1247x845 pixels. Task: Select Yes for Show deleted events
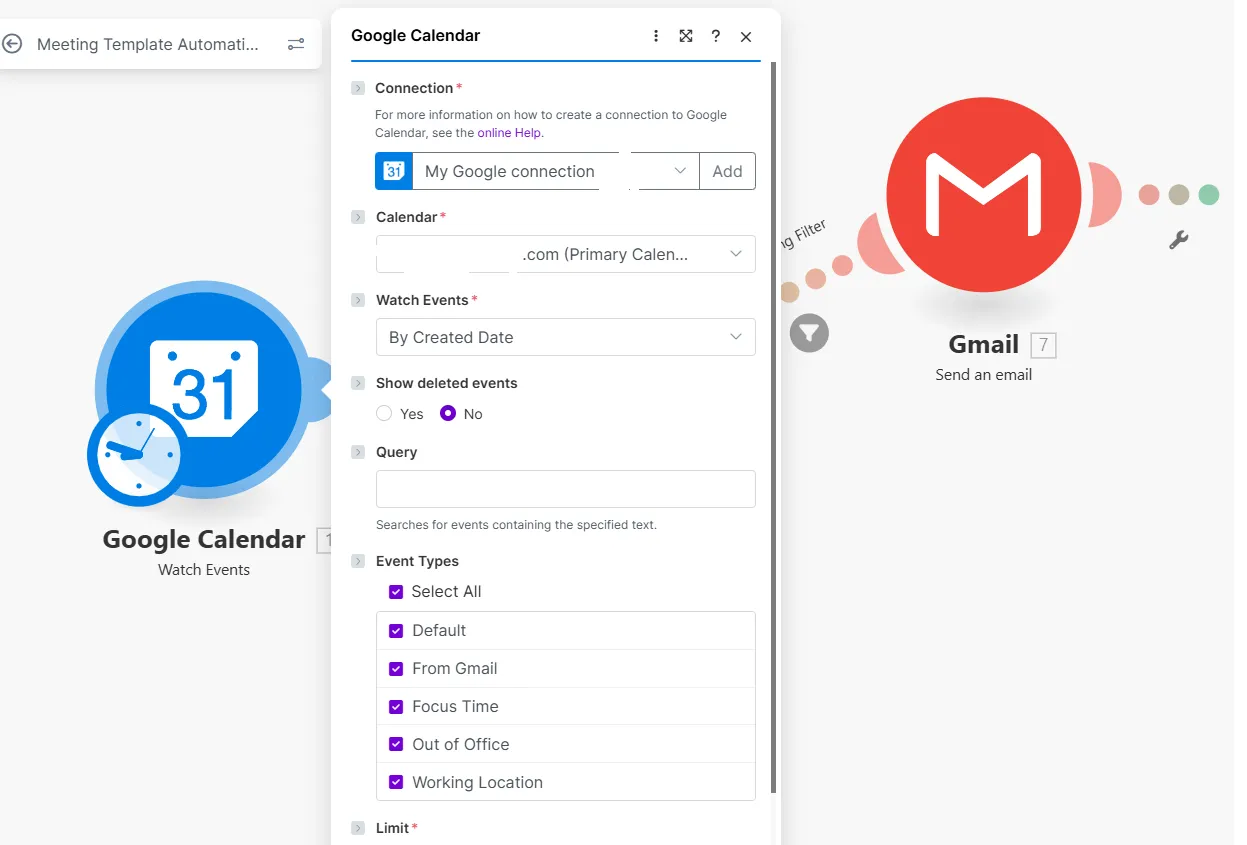coord(384,413)
